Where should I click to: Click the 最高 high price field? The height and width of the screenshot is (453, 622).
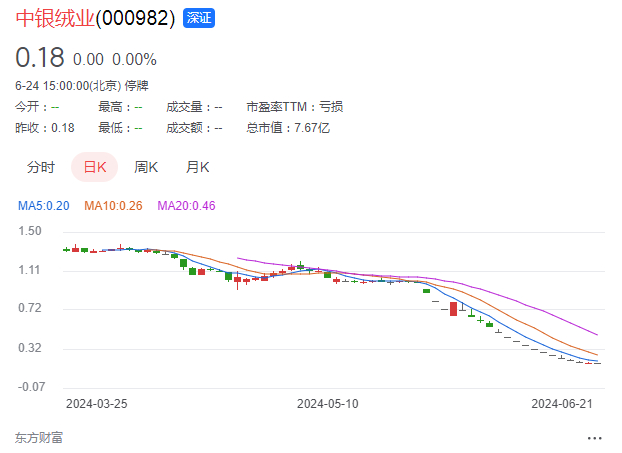(x=120, y=107)
